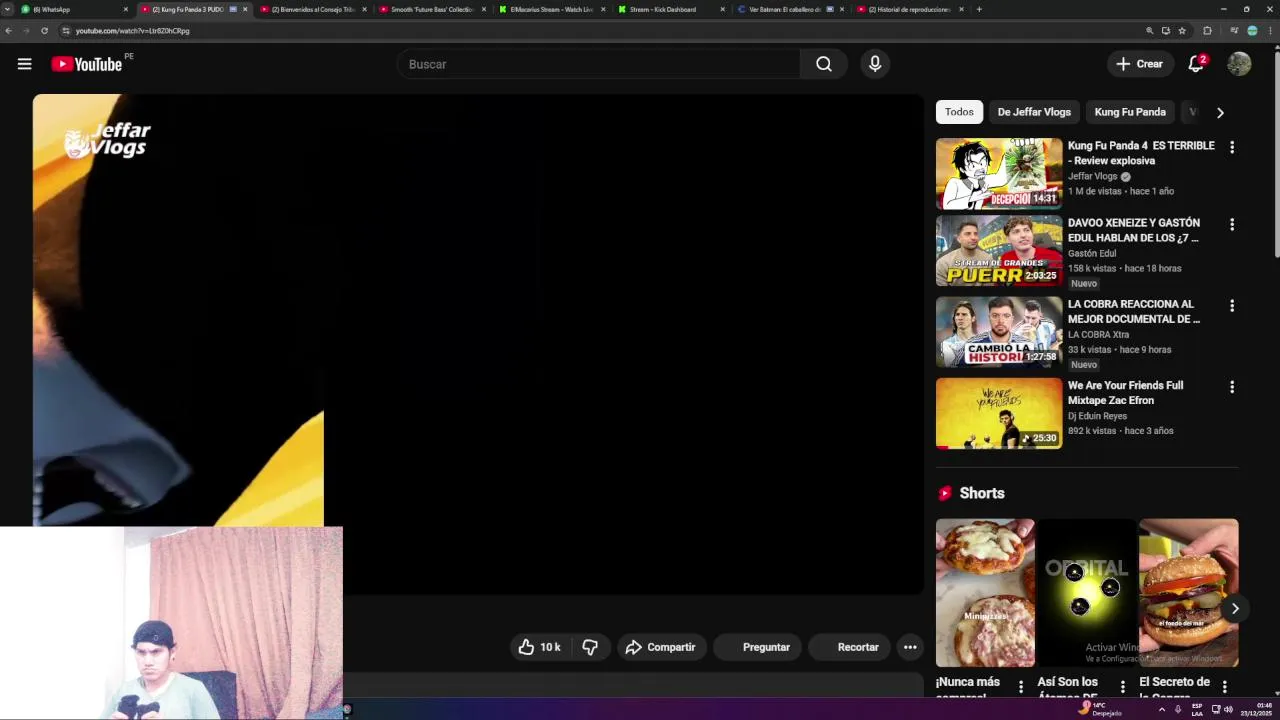Image resolution: width=1280 pixels, height=720 pixels.
Task: Open Kung Fu Panda 4 ES TERRIBLE thumbnail
Action: pos(999,174)
